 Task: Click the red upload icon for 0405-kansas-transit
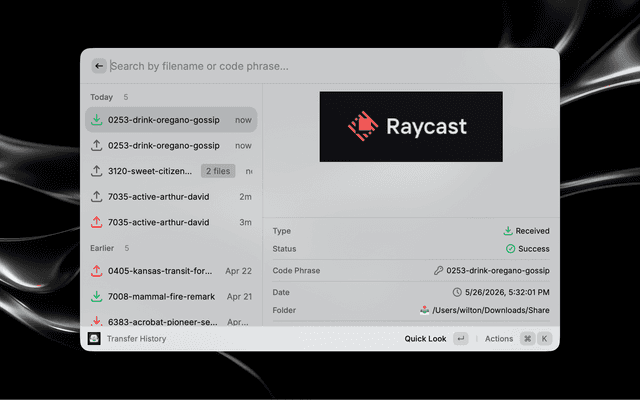(96, 271)
